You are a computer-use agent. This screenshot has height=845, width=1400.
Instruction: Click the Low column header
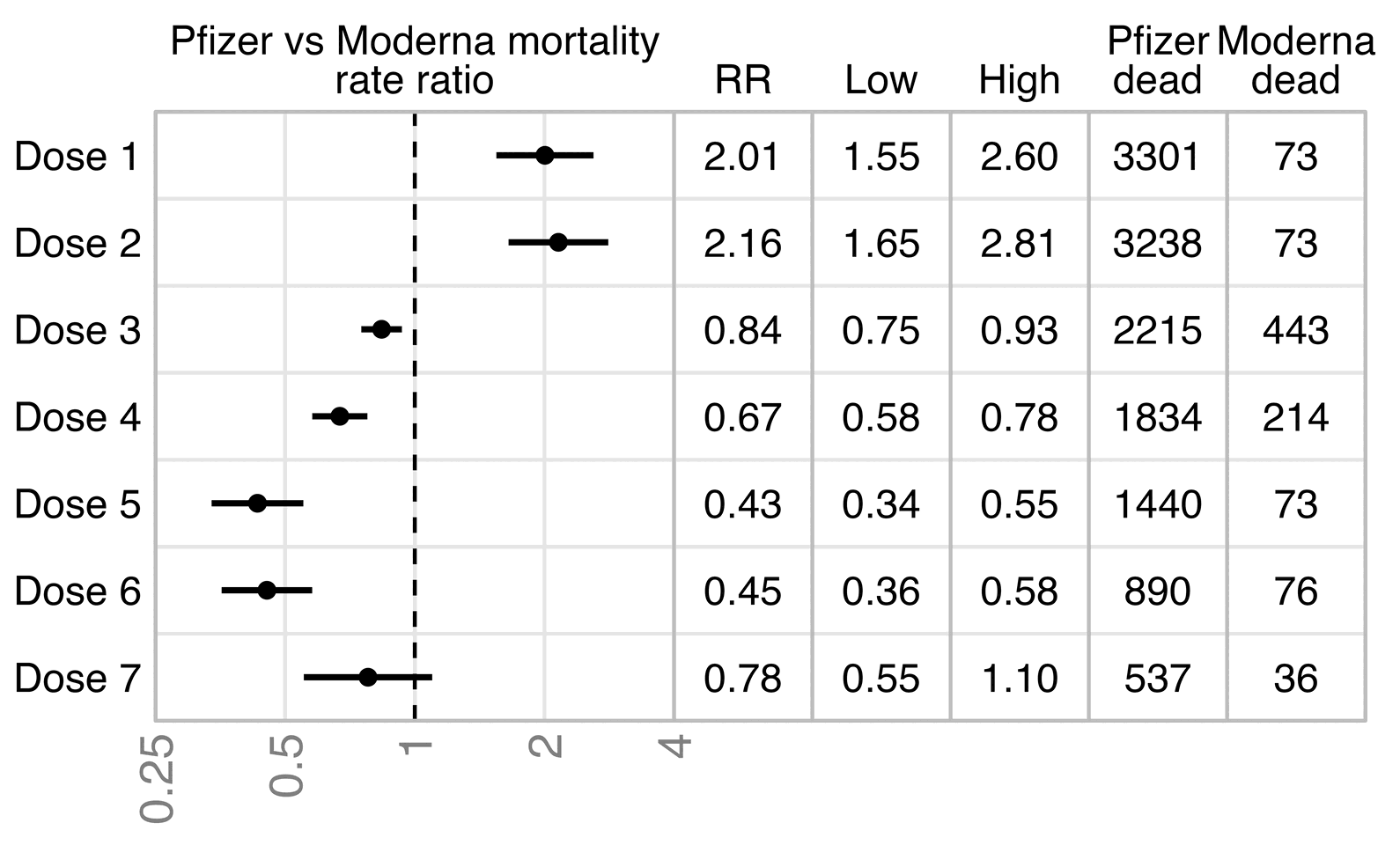tap(881, 80)
